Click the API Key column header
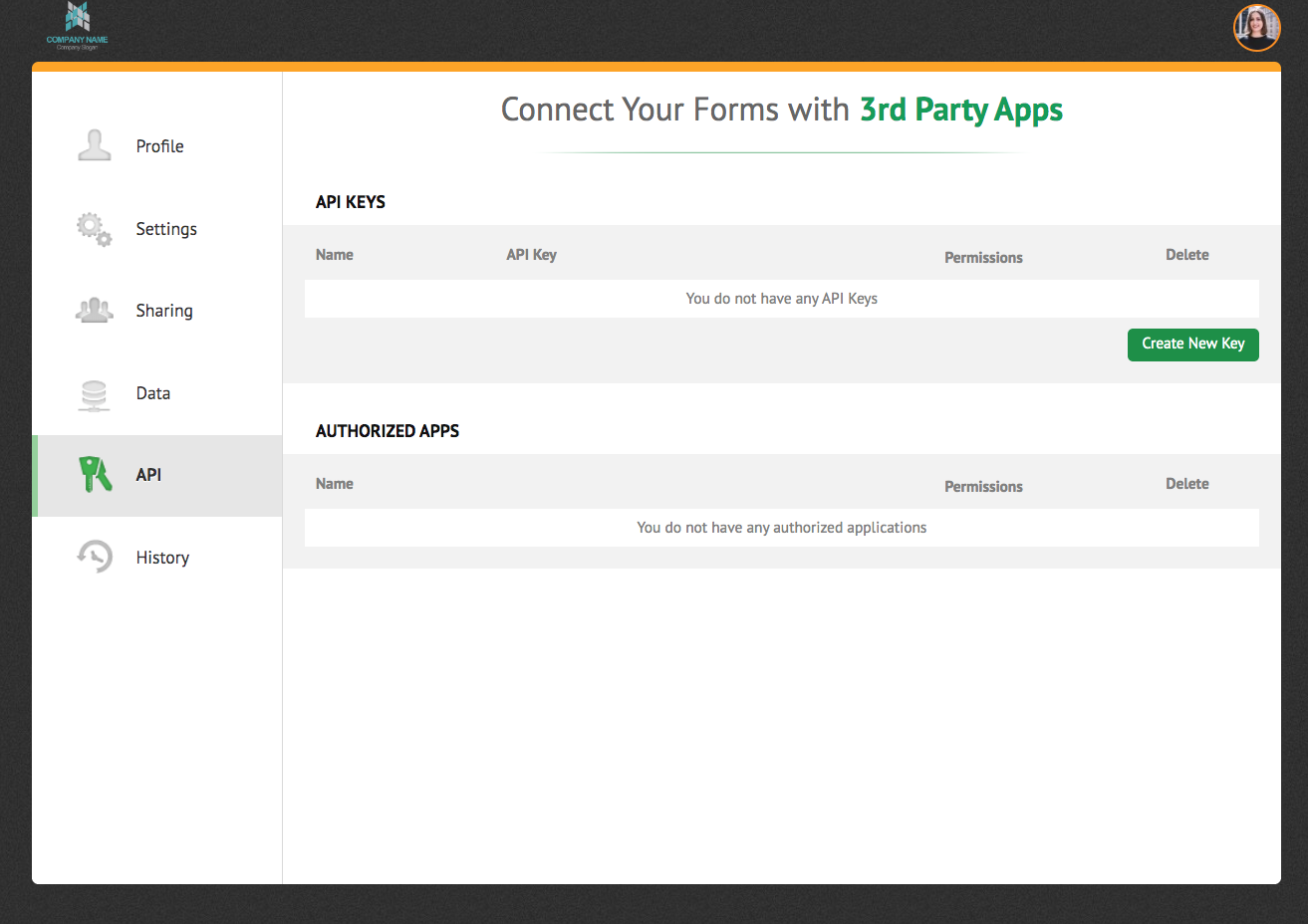 coord(531,255)
